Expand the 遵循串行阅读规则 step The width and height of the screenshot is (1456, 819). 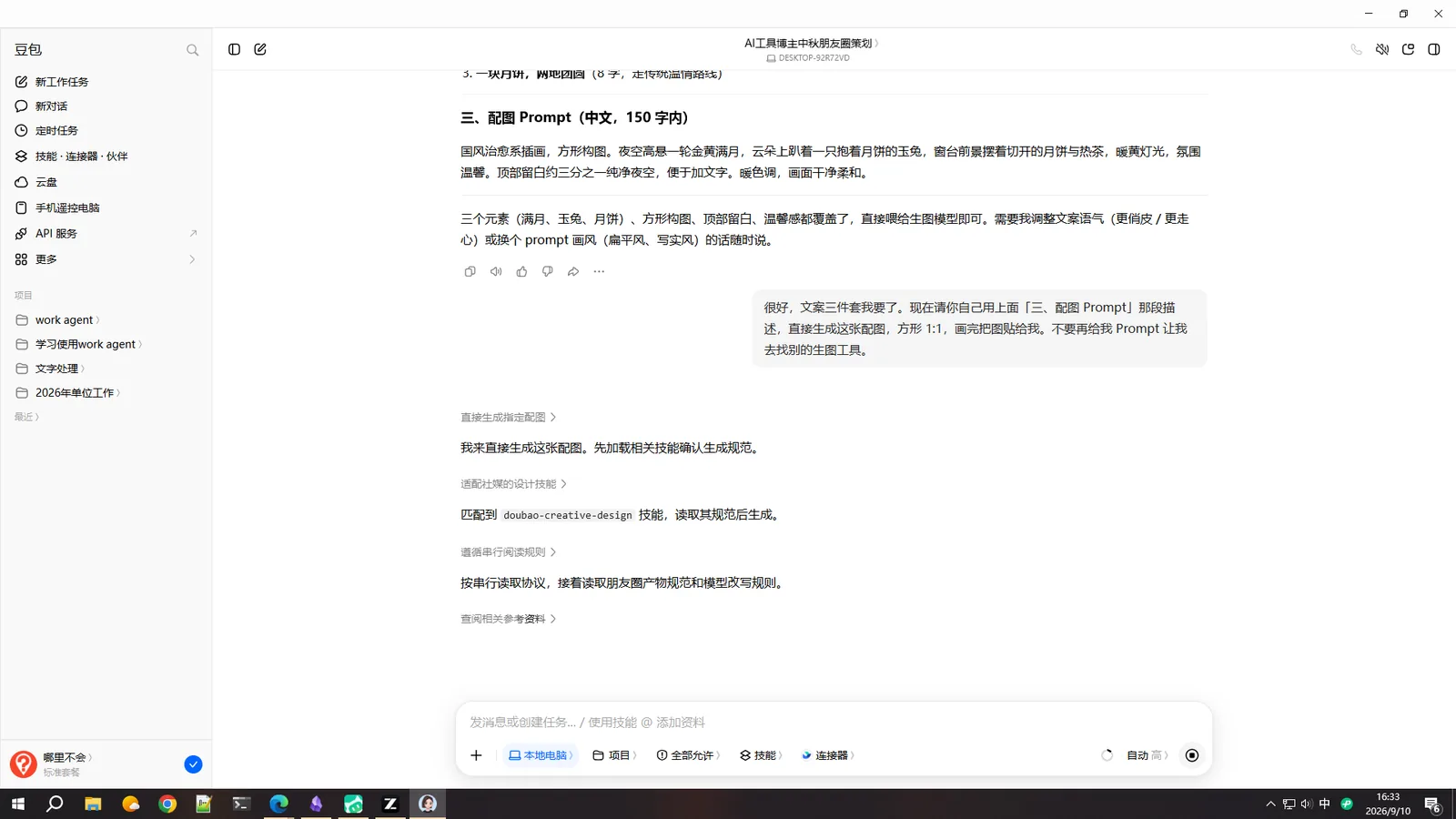[x=508, y=552]
